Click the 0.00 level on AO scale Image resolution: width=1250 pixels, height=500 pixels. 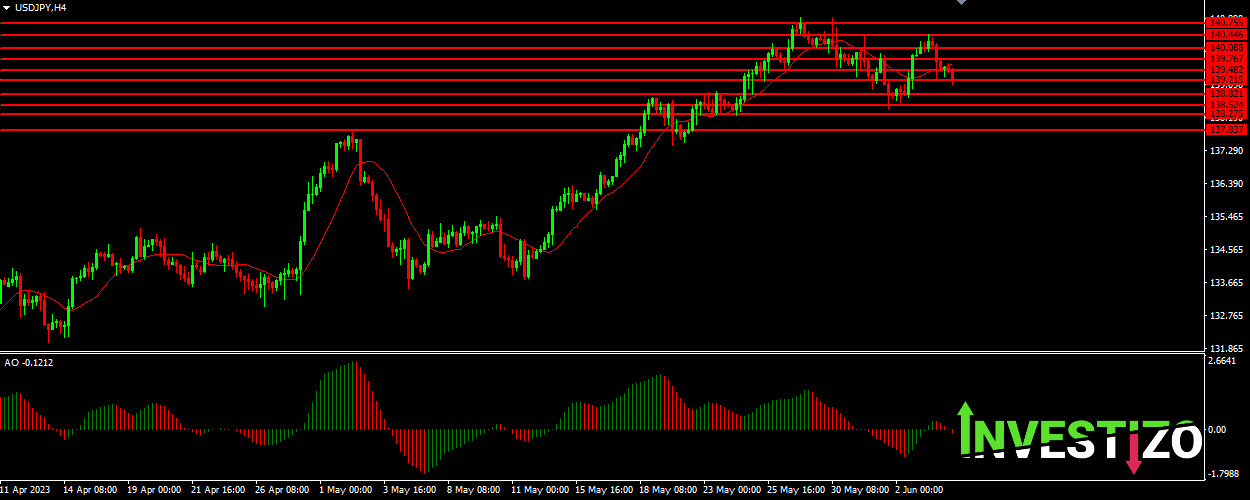[x=1217, y=430]
